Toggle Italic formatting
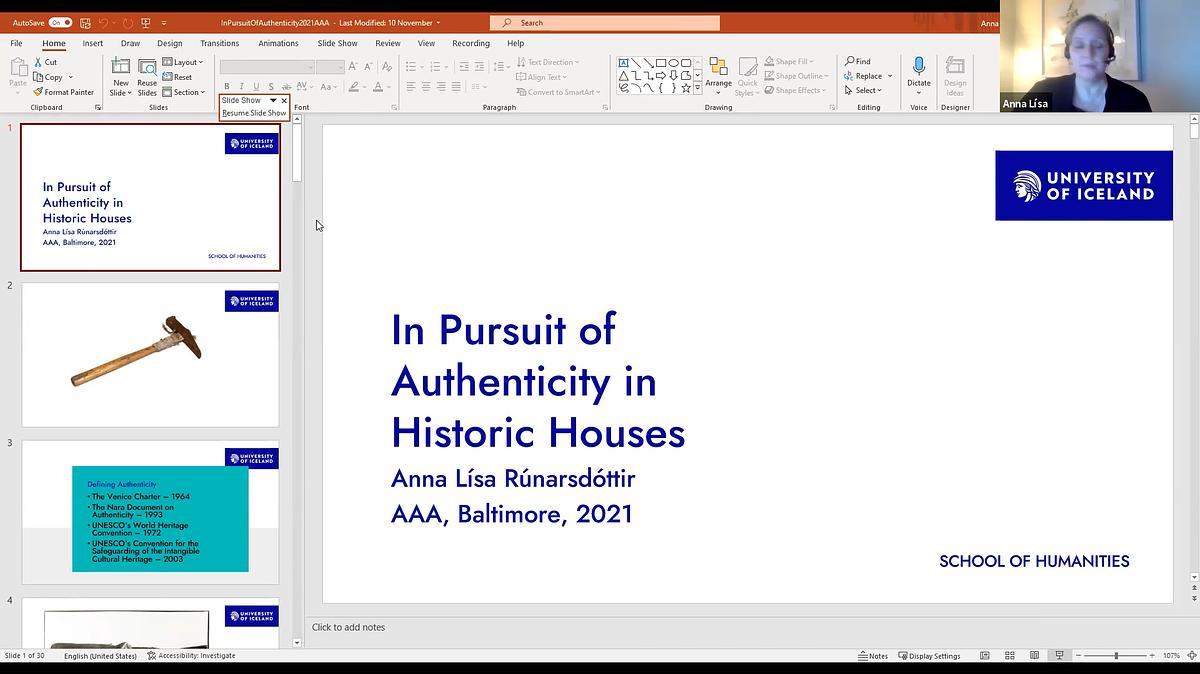Screen dimensions: 1200x674 coord(241,87)
